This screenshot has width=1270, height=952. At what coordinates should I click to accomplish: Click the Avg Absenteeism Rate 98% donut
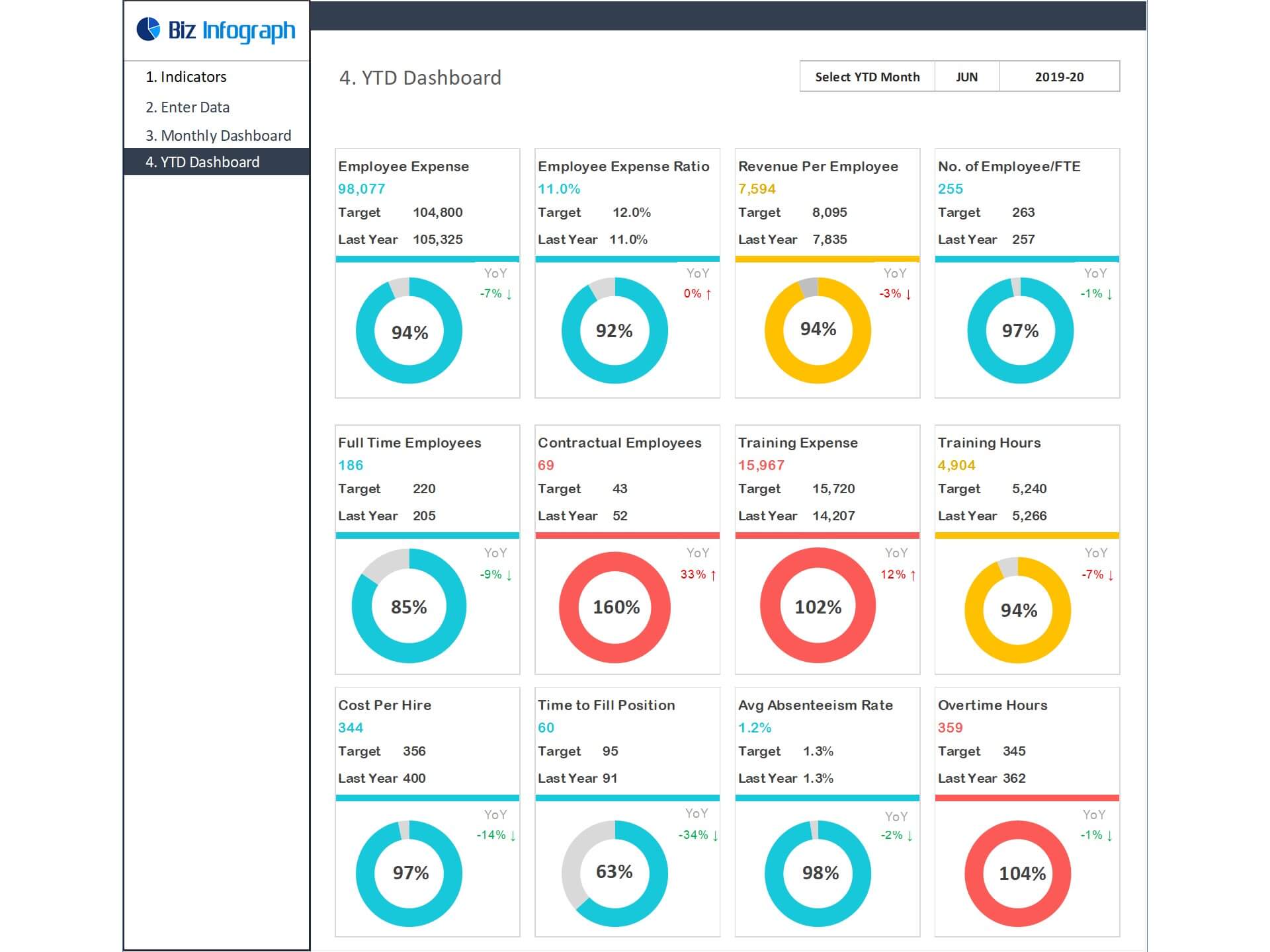click(x=818, y=873)
